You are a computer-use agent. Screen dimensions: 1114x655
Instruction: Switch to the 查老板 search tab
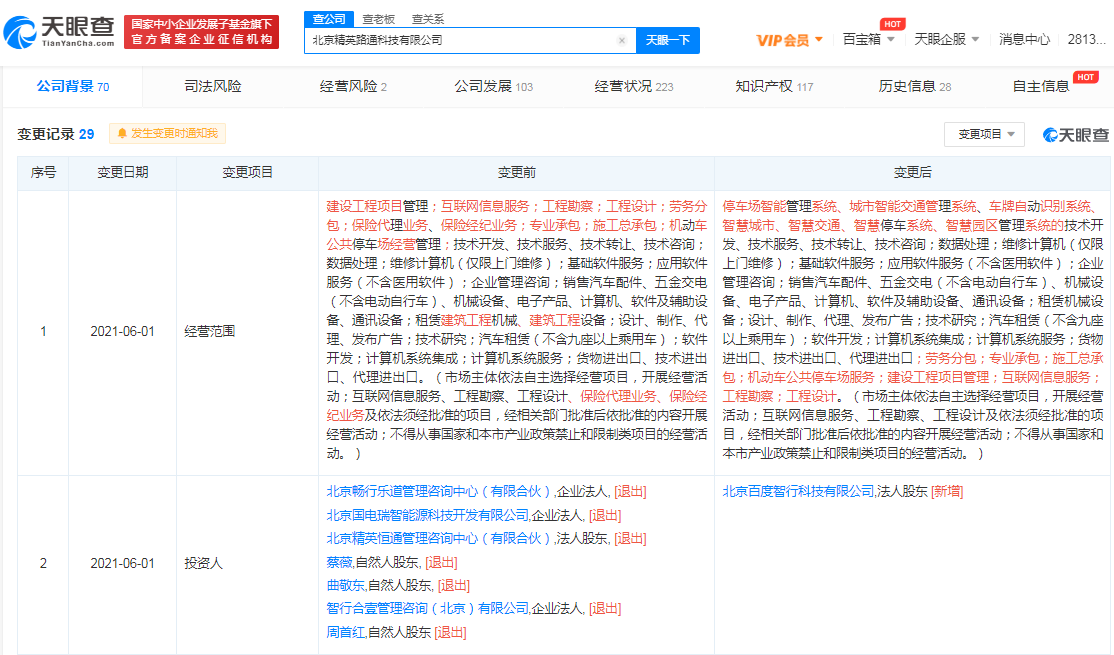tap(378, 19)
